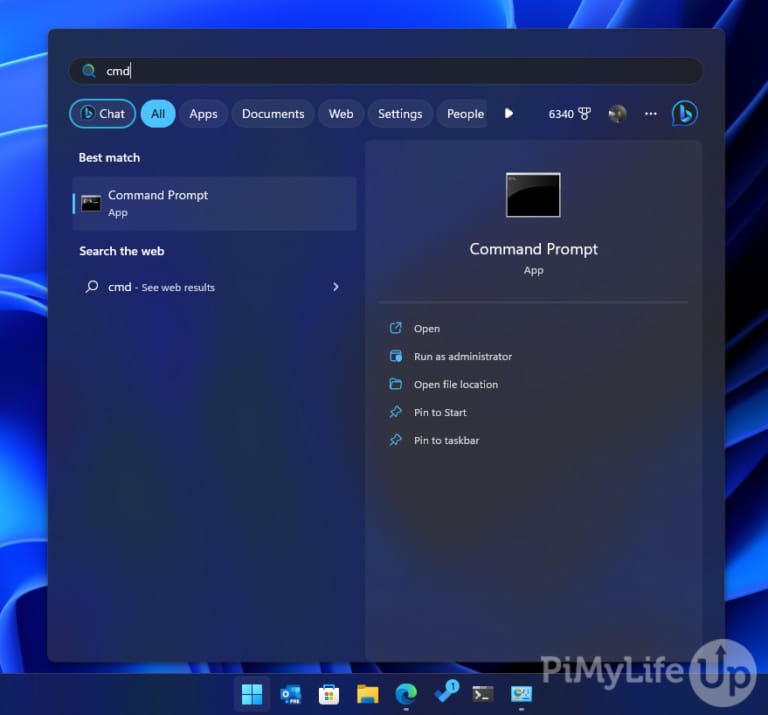Screen dimensions: 768x715
Task: Click the cmd search text field
Action: point(386,71)
